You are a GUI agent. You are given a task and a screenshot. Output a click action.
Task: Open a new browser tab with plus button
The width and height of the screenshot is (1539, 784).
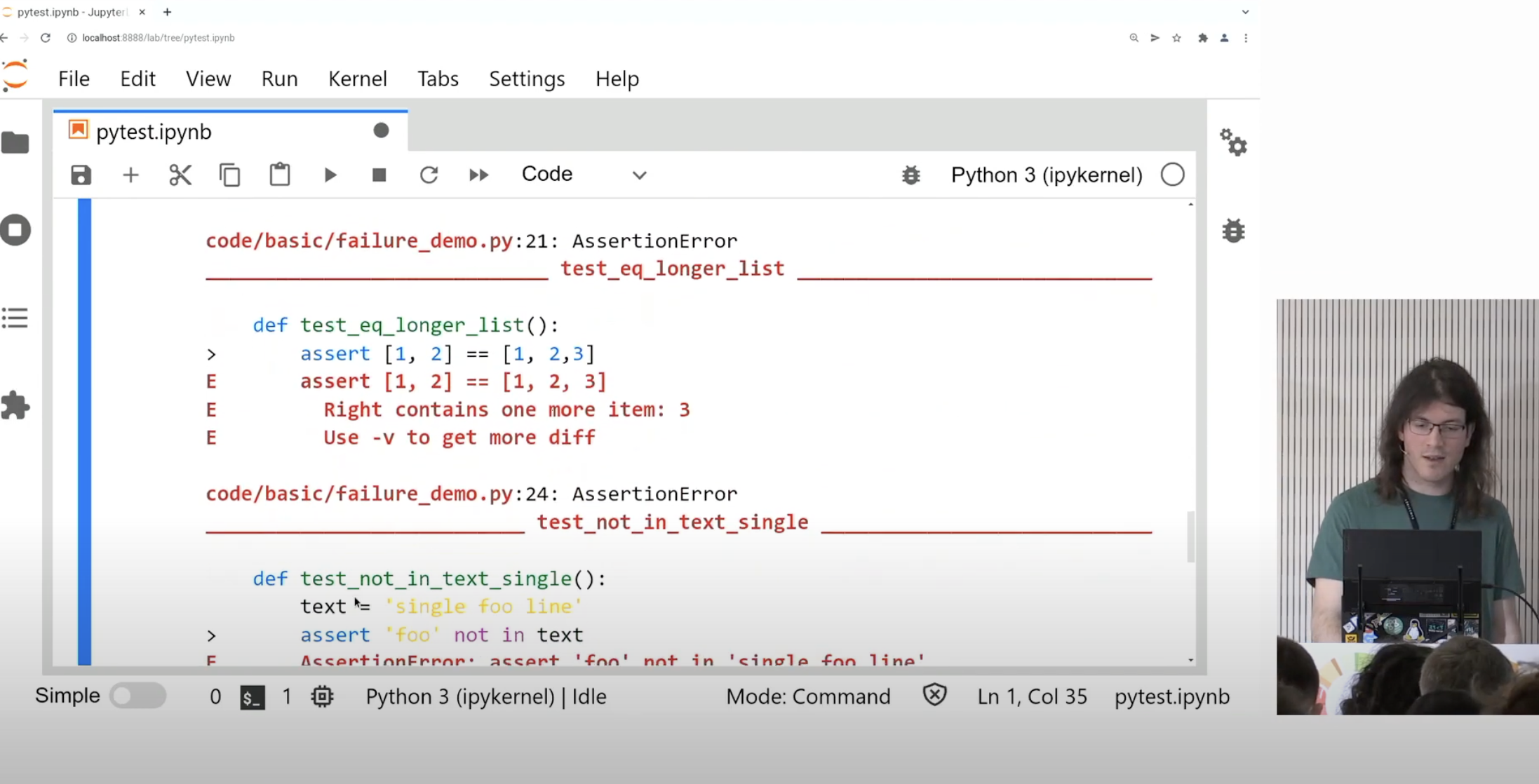[167, 12]
